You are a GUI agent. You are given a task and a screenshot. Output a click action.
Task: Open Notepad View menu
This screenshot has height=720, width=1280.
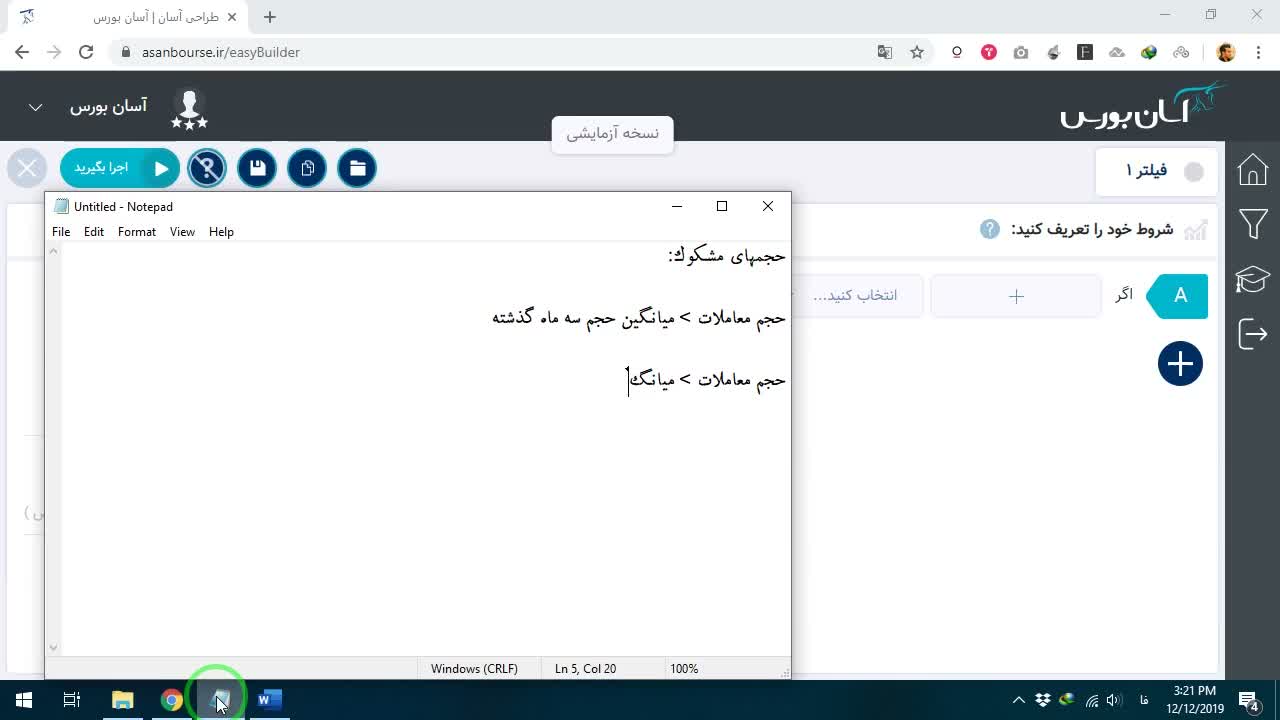pos(182,232)
